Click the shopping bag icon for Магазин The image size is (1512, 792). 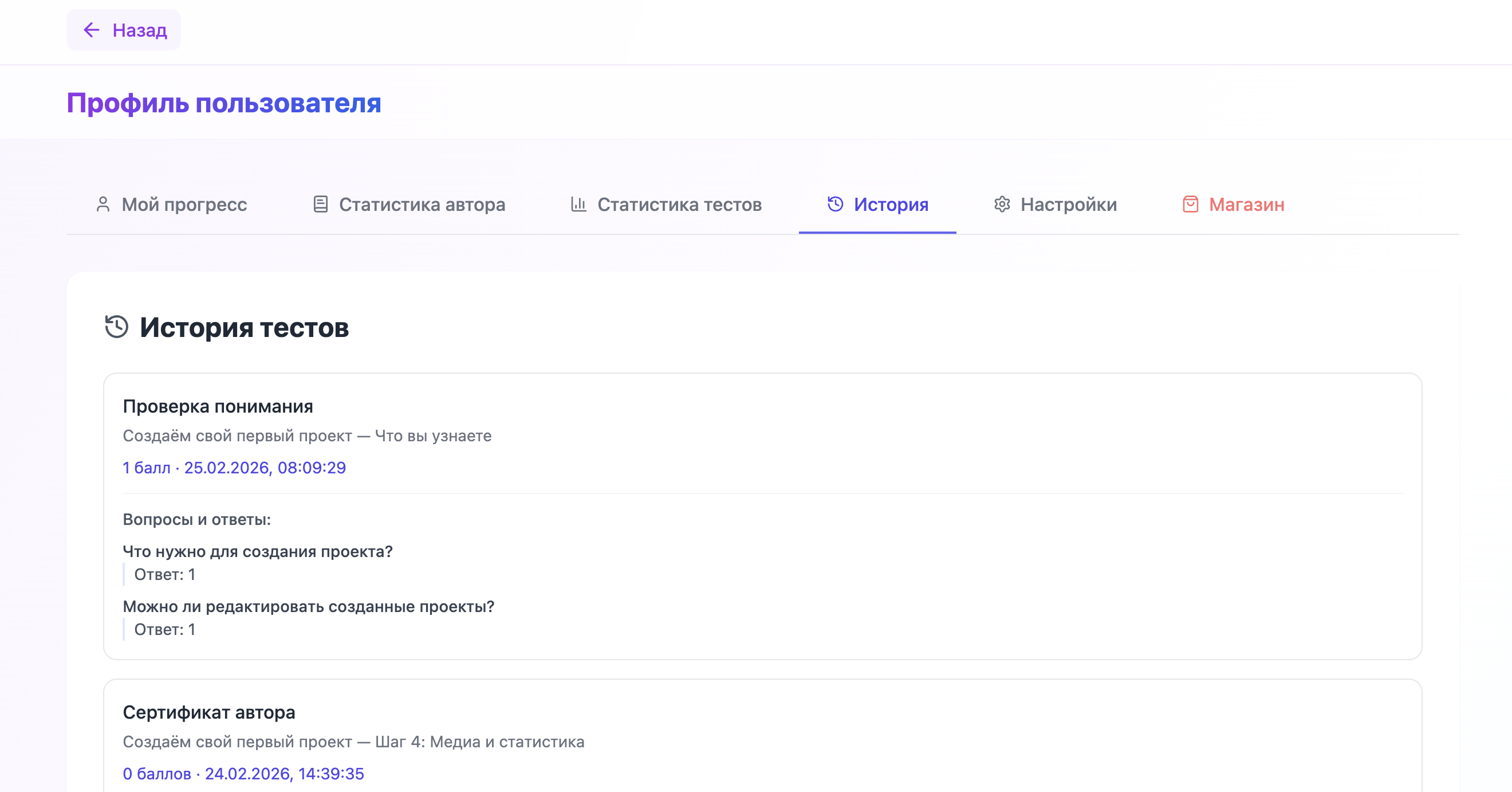(x=1190, y=205)
